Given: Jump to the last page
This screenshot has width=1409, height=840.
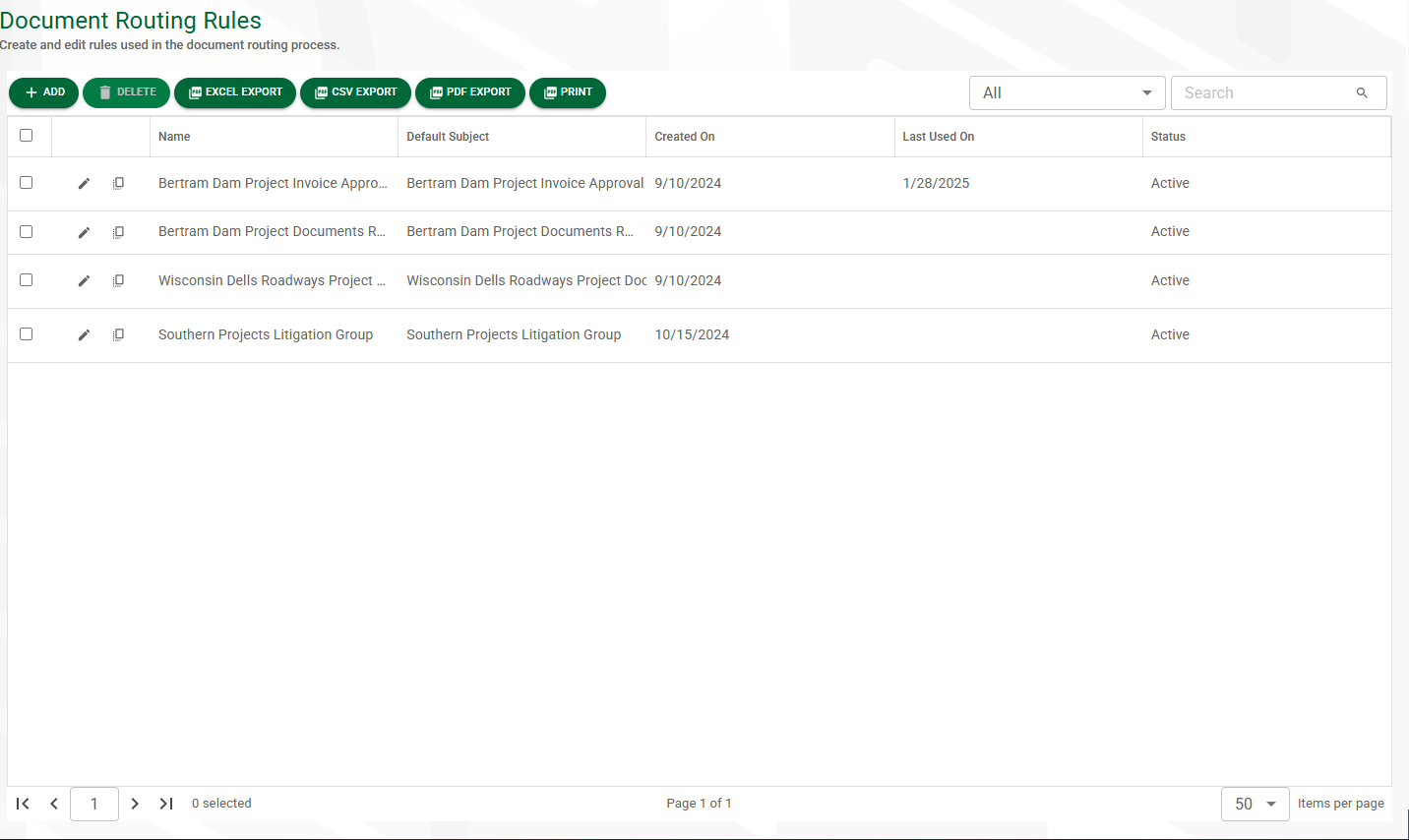Looking at the screenshot, I should pyautogui.click(x=166, y=804).
